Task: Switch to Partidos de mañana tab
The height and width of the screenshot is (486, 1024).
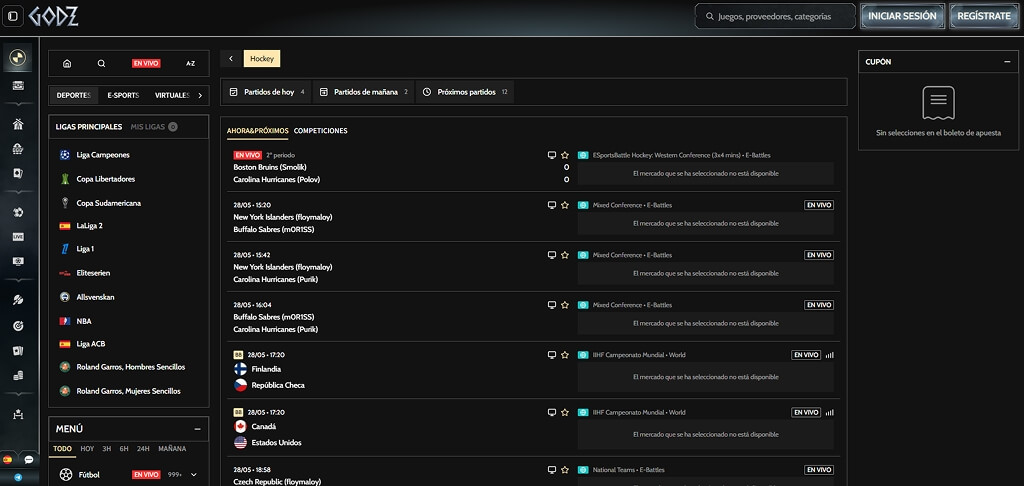Action: [x=364, y=92]
